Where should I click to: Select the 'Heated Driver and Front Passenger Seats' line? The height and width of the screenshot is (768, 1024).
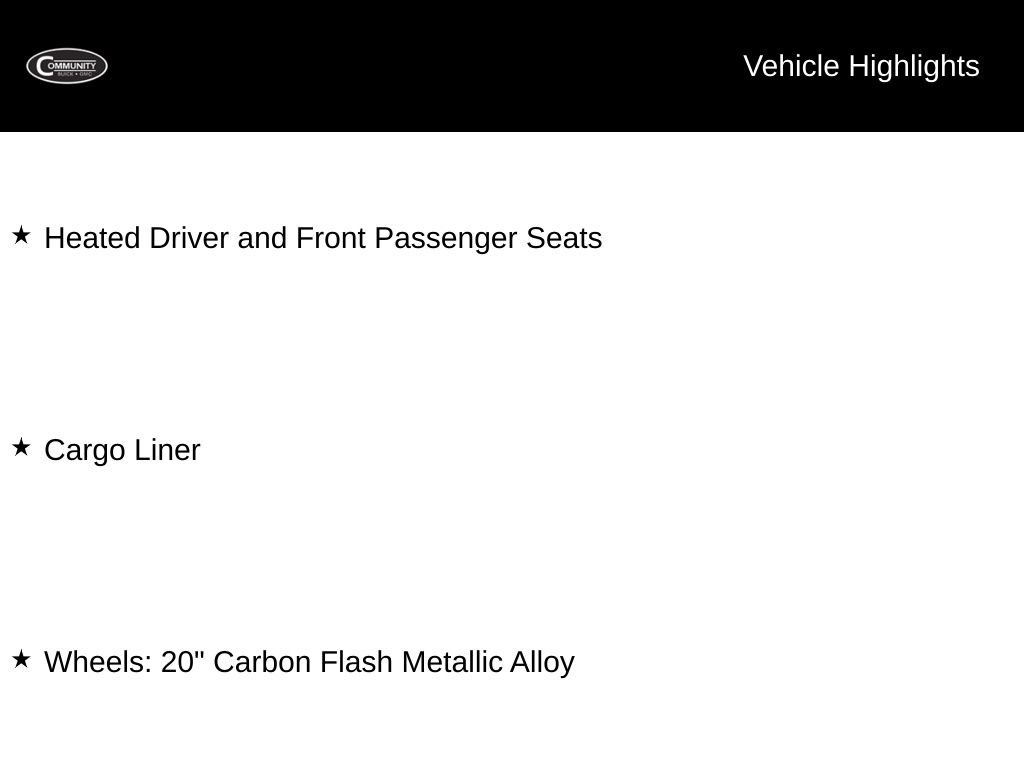[x=323, y=238]
